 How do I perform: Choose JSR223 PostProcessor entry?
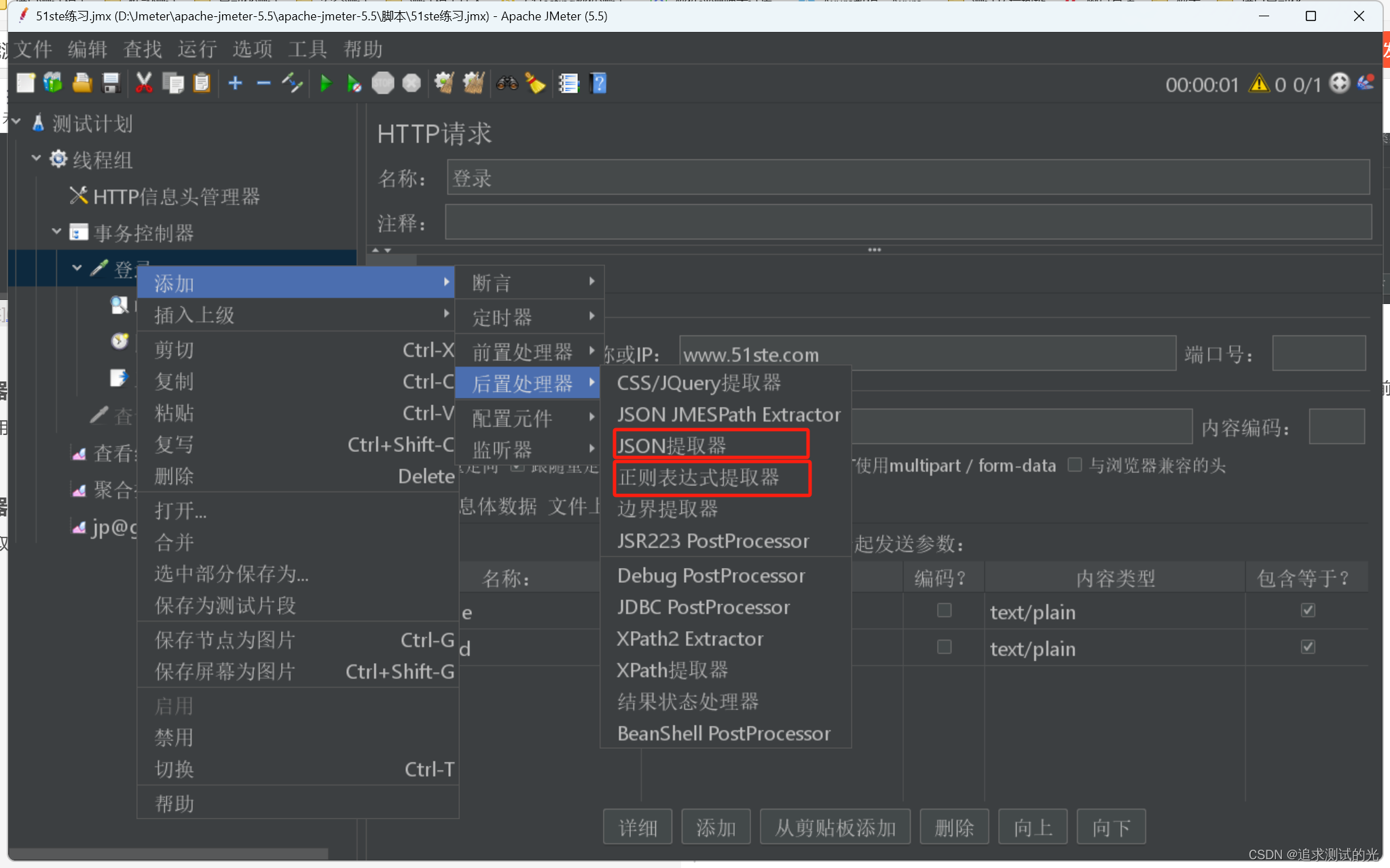(726, 541)
